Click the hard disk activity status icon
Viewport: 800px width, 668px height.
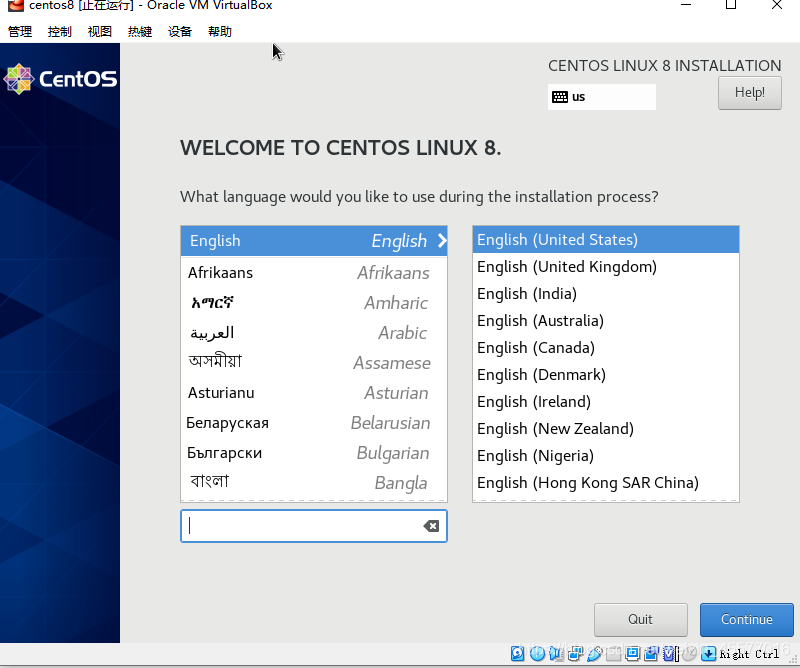click(x=517, y=653)
